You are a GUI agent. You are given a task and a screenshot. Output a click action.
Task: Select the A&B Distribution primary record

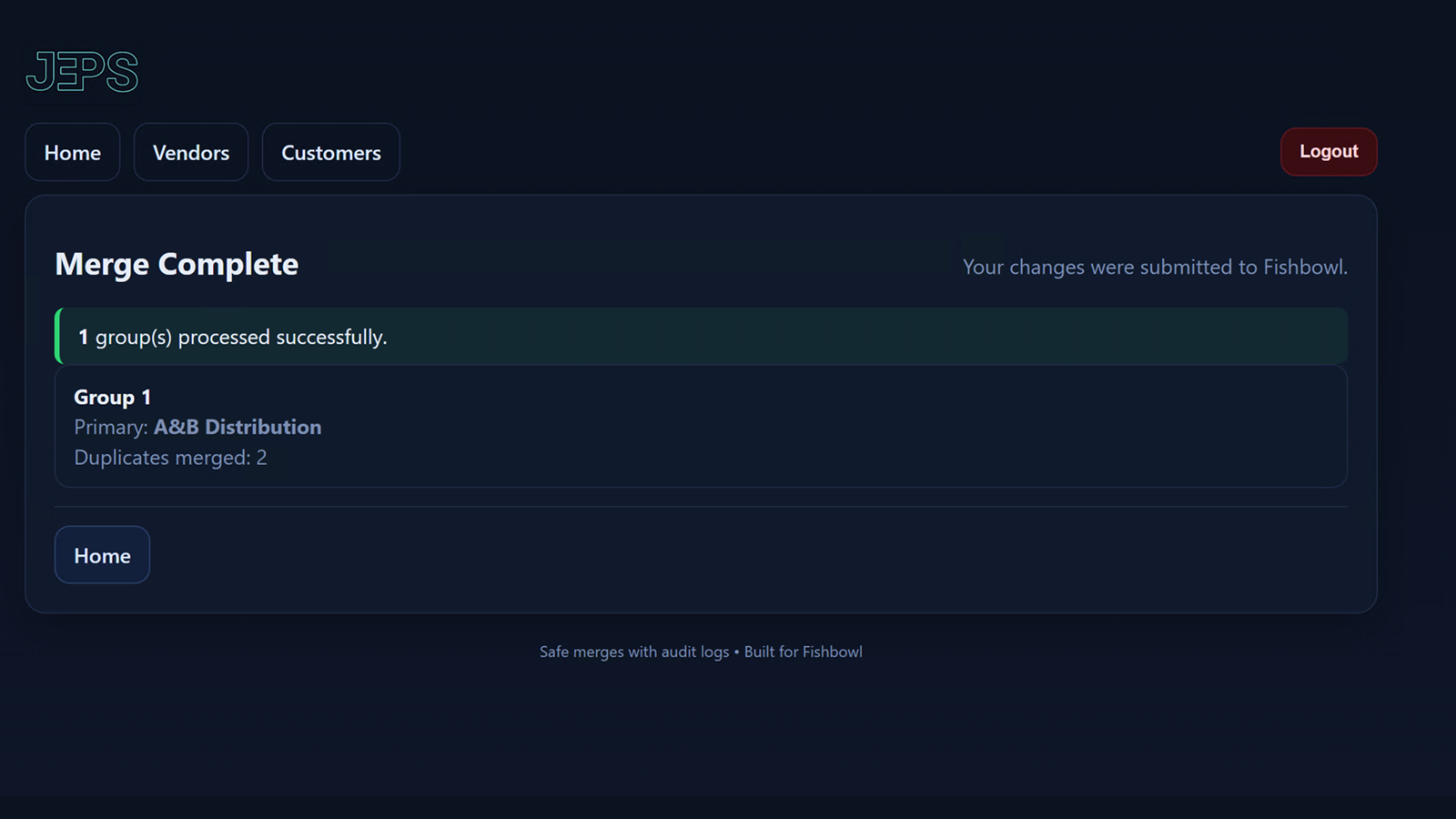[x=238, y=427]
